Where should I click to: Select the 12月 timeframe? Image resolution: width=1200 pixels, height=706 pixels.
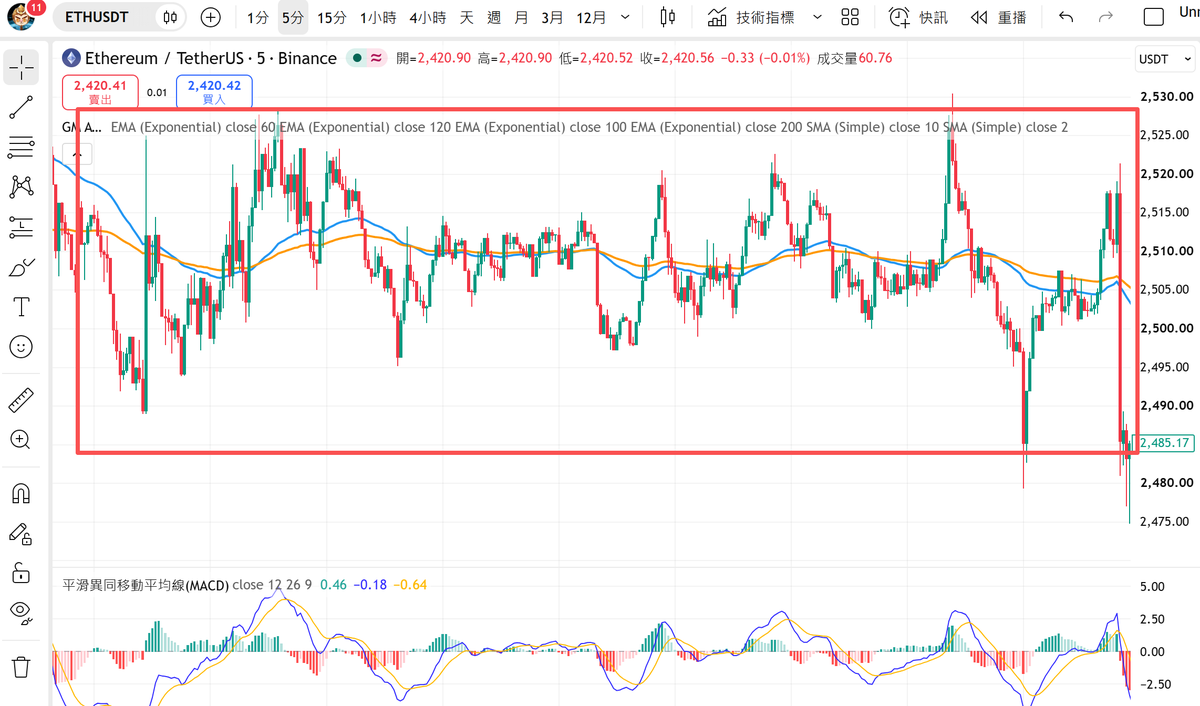[592, 17]
